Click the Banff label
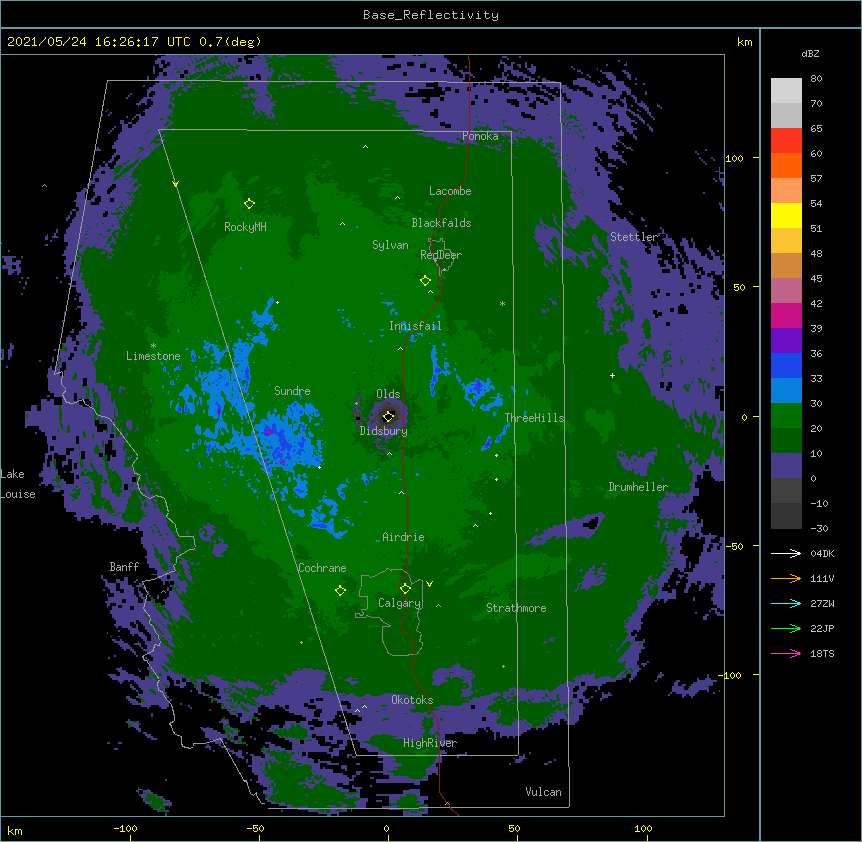862x842 pixels. (124, 567)
